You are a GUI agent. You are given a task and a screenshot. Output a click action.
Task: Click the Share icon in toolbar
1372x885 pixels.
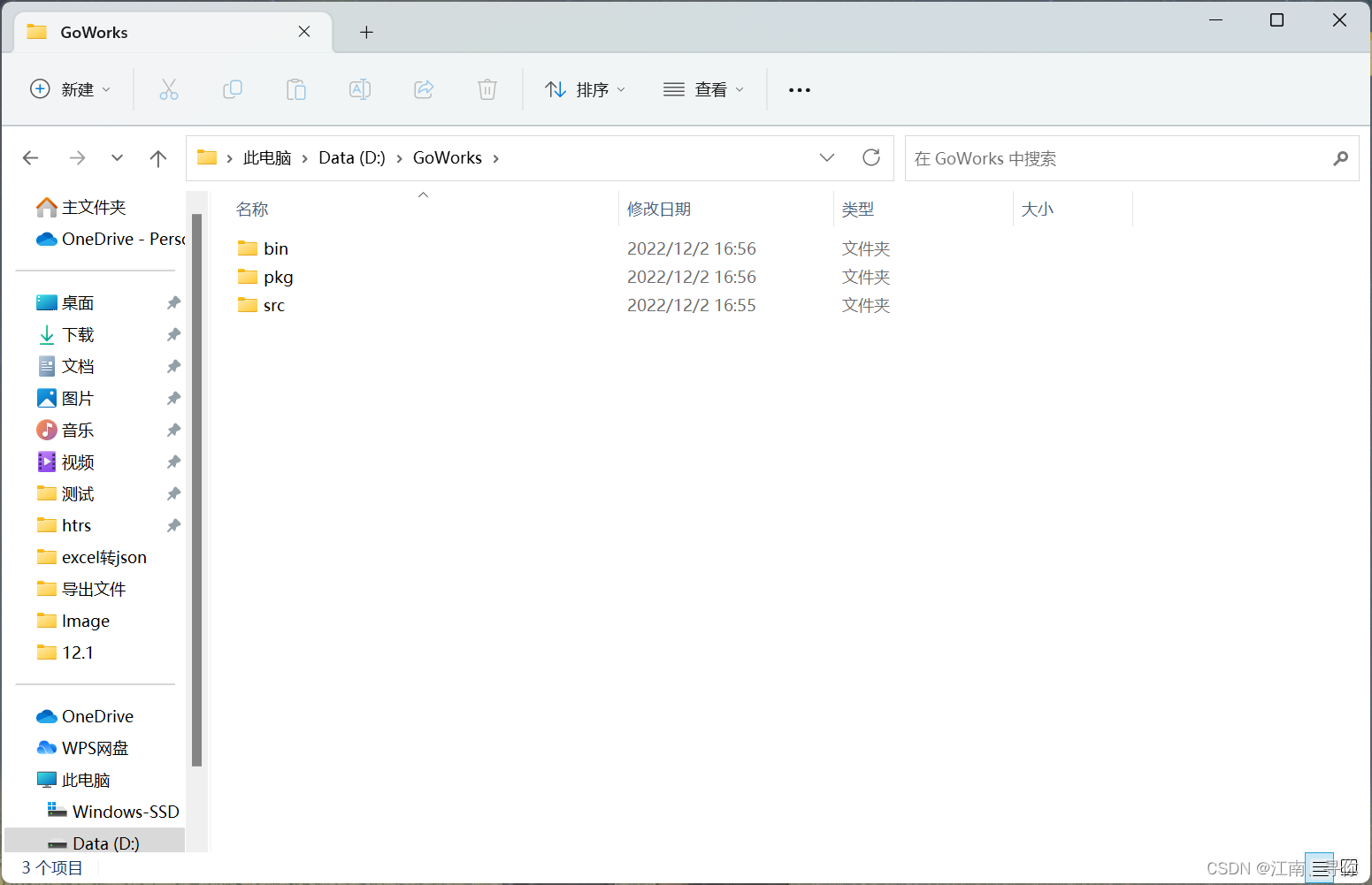click(x=424, y=89)
